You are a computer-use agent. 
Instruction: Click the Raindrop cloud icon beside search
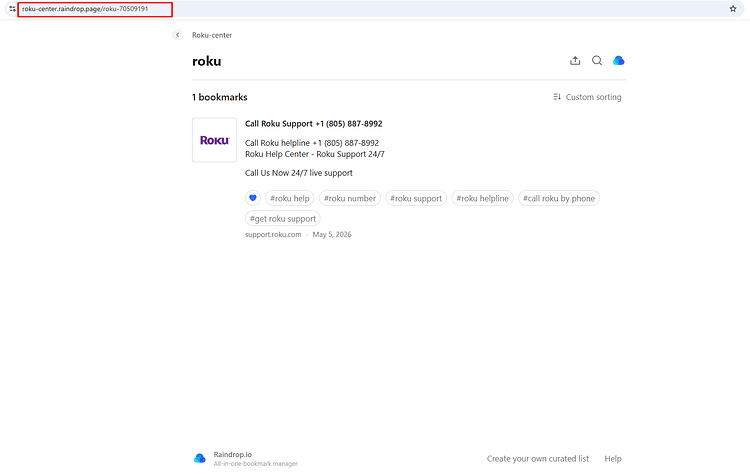[618, 61]
